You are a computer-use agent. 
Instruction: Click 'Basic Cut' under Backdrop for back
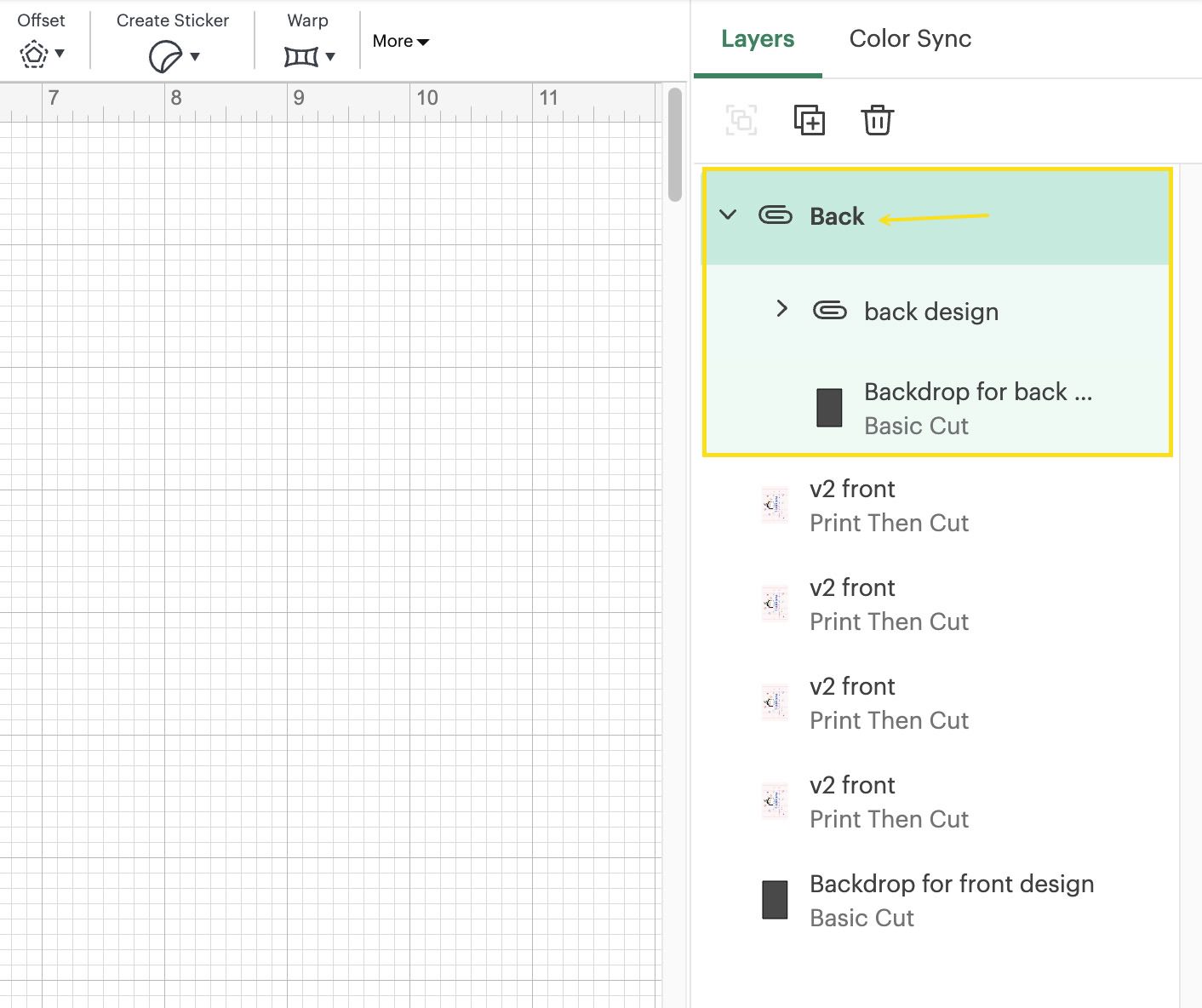(916, 426)
